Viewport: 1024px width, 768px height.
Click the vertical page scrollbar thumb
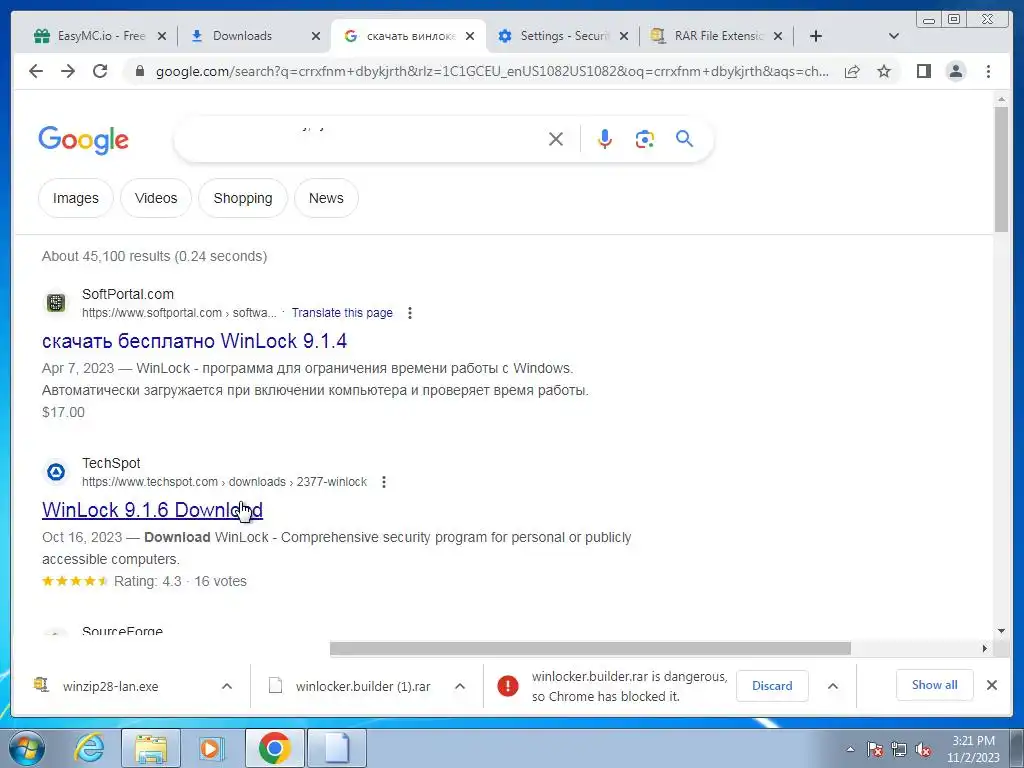click(1001, 168)
